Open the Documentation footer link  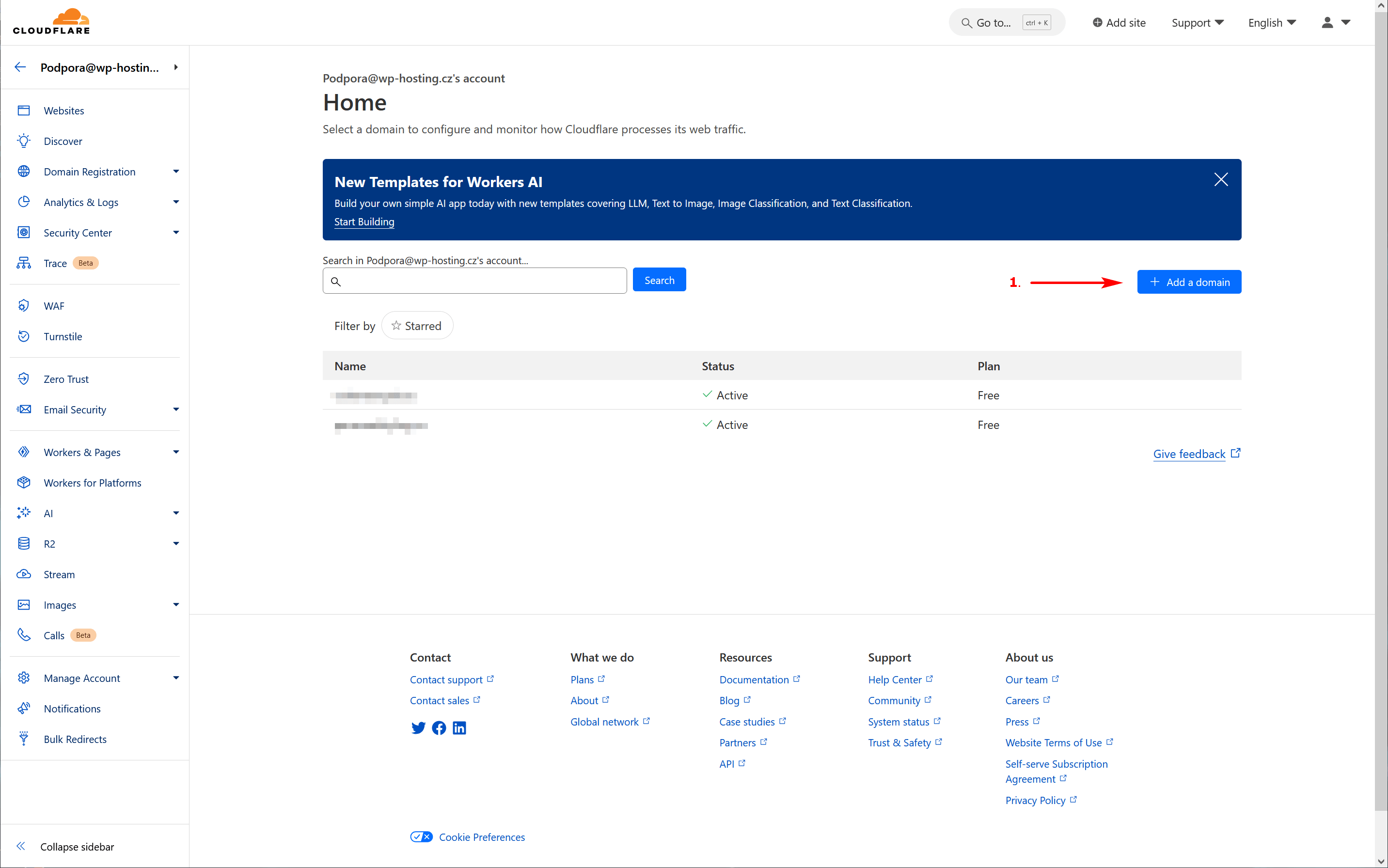pyautogui.click(x=759, y=679)
